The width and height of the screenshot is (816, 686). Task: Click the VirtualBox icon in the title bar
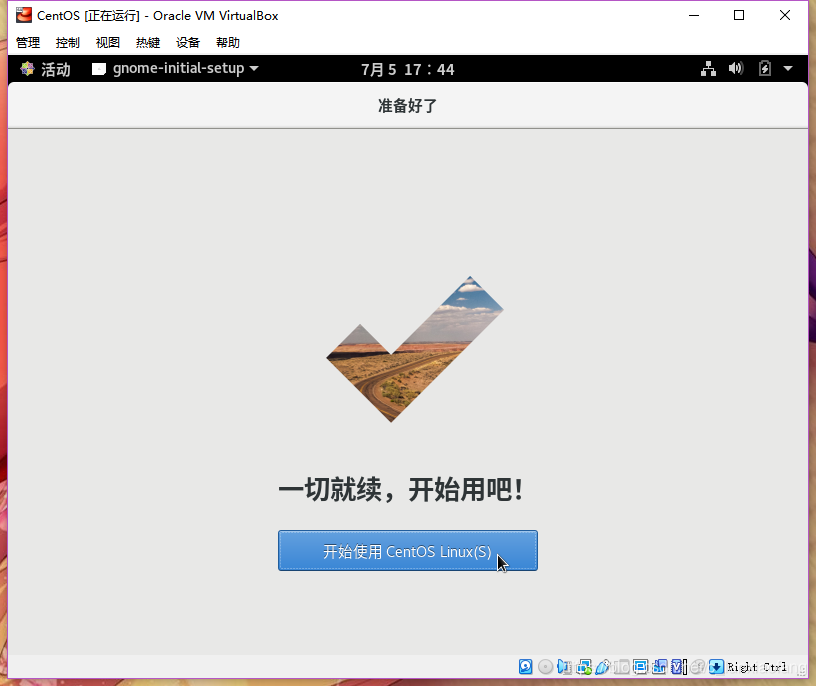pos(23,15)
